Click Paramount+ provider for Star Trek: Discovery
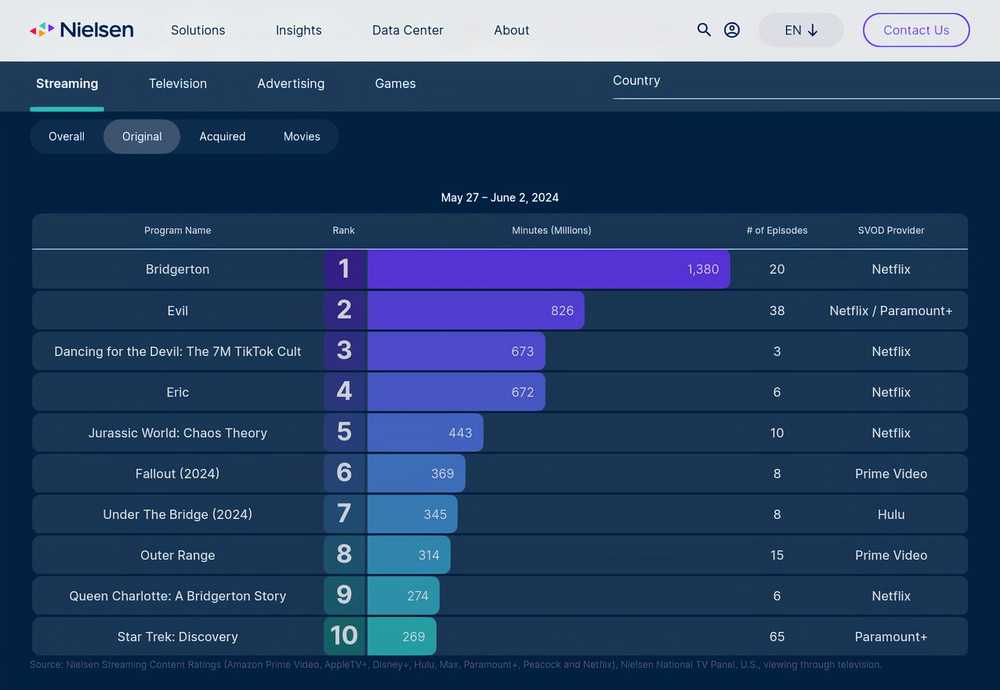1000x690 pixels. [x=891, y=637]
